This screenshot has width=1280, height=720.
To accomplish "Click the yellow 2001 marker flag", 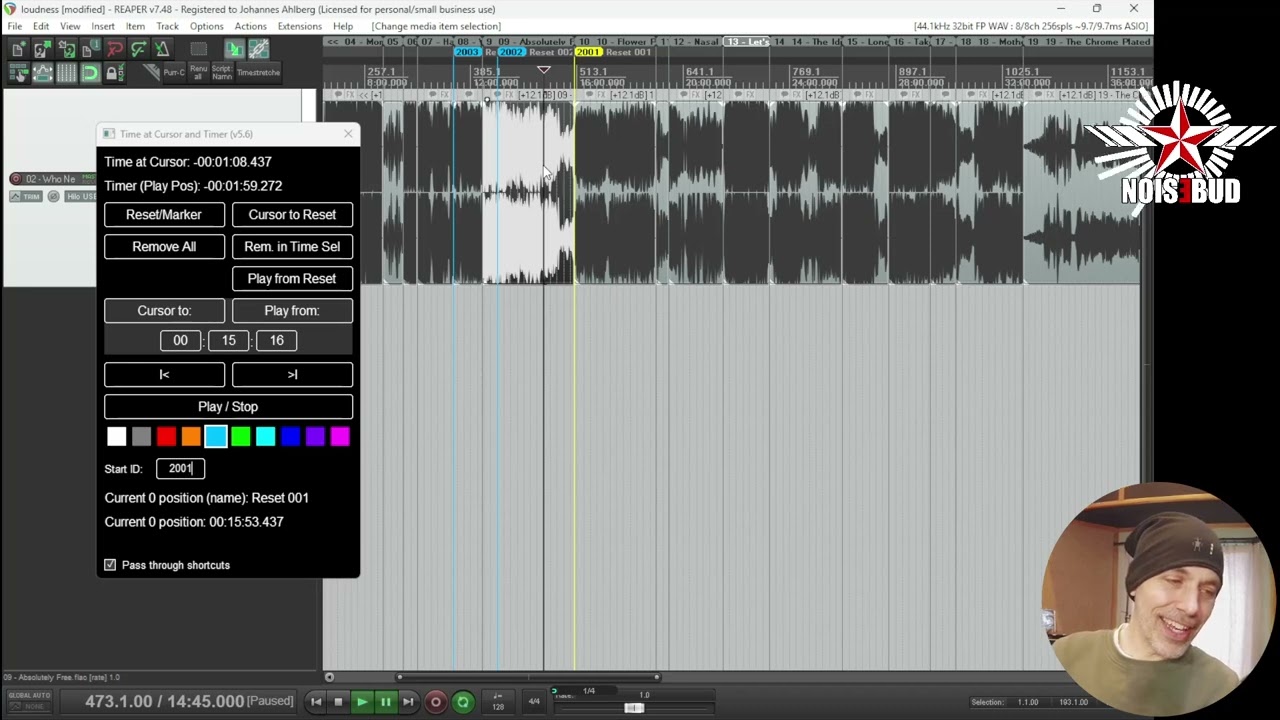I will (x=588, y=52).
